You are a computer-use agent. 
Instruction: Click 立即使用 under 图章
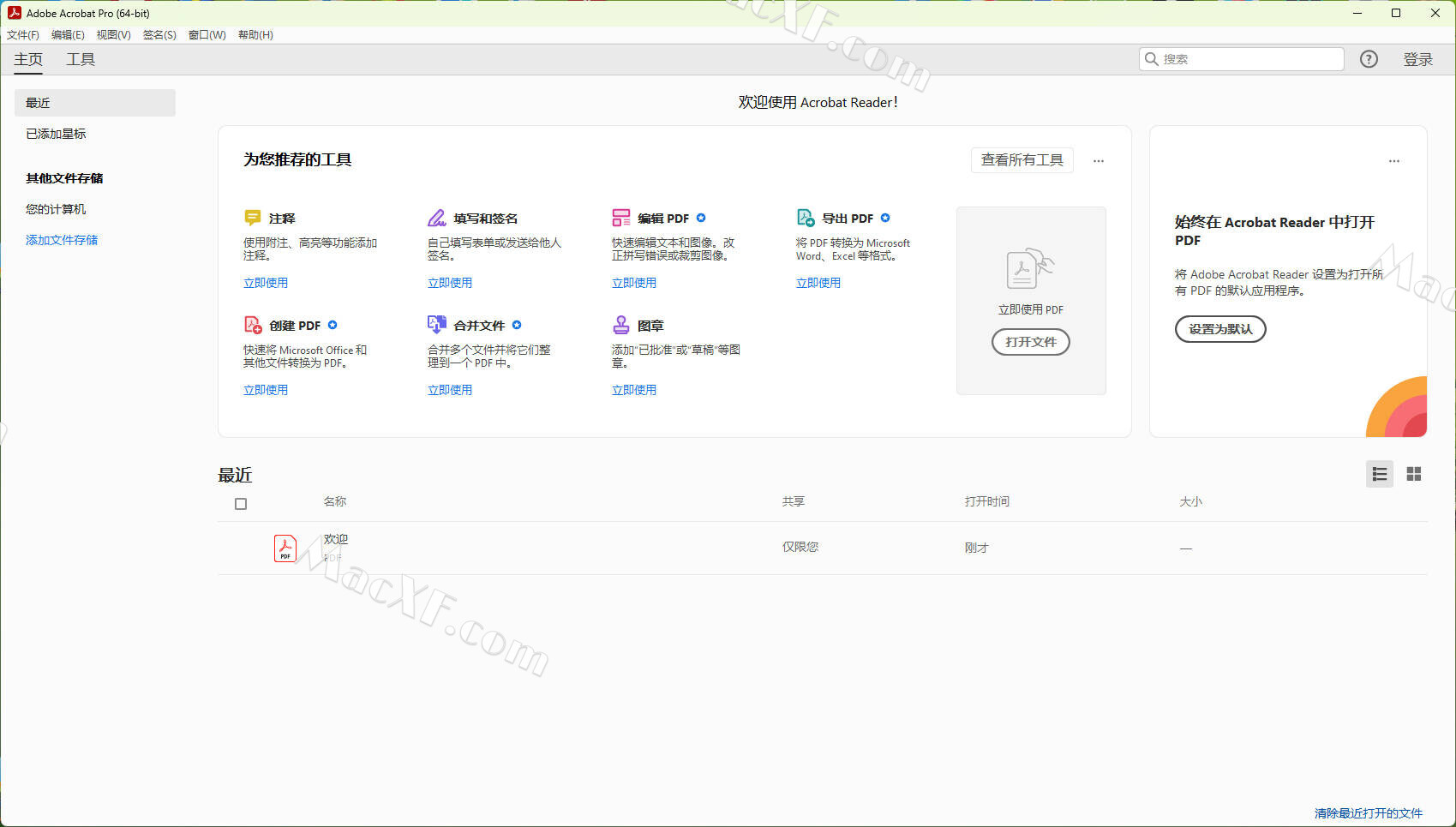click(x=634, y=390)
